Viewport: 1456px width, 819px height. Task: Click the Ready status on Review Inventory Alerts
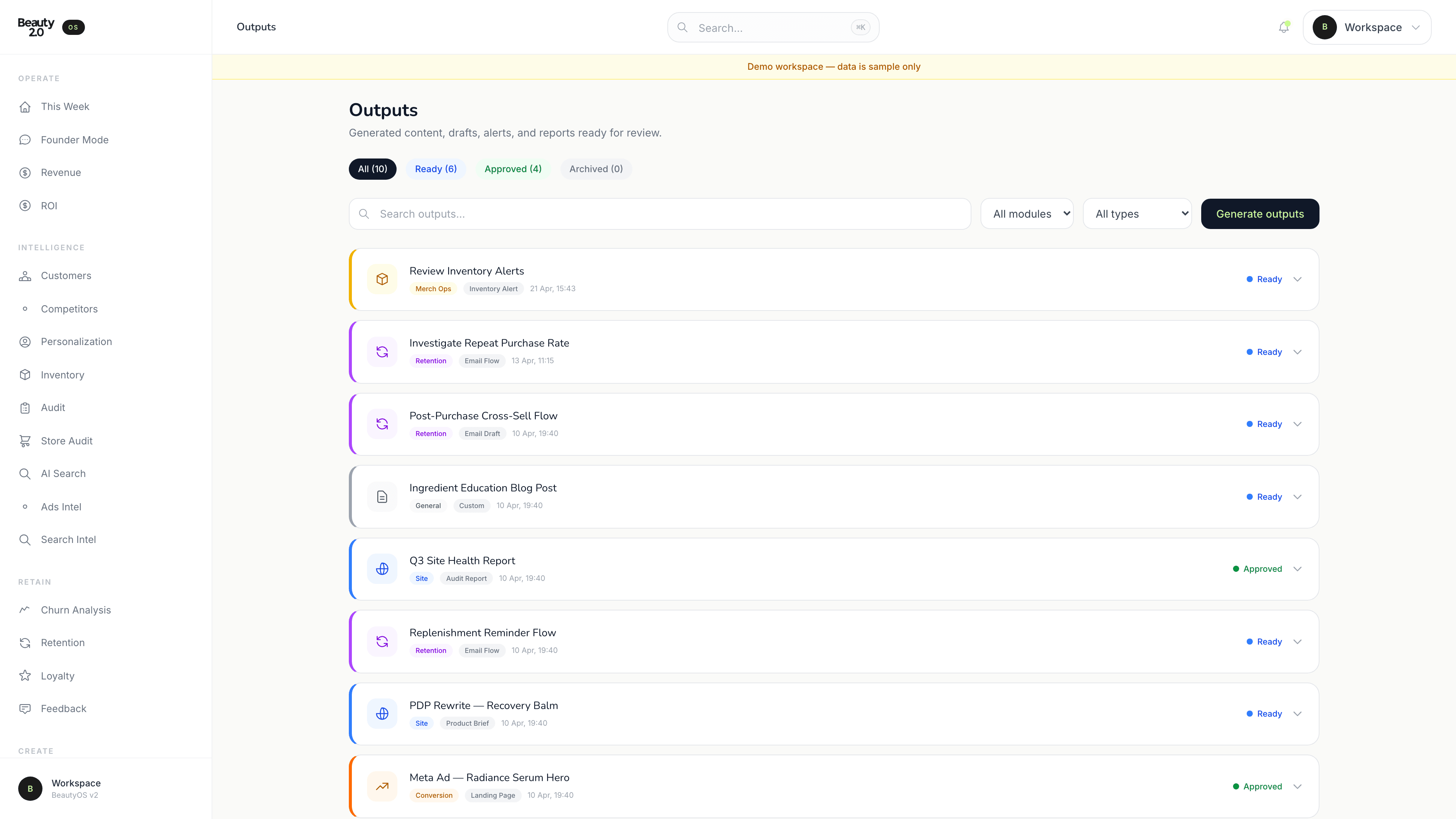coord(1264,279)
